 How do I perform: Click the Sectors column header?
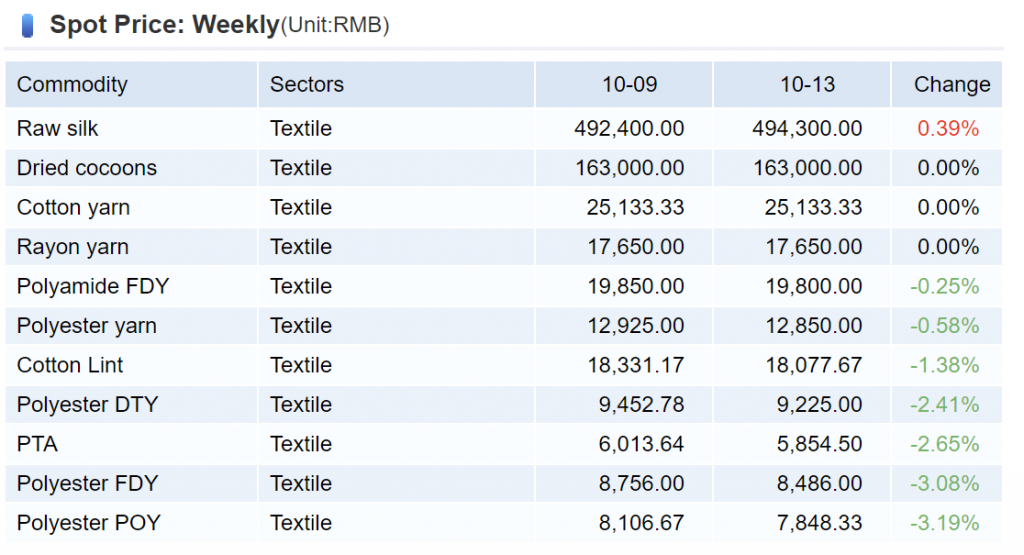(306, 85)
